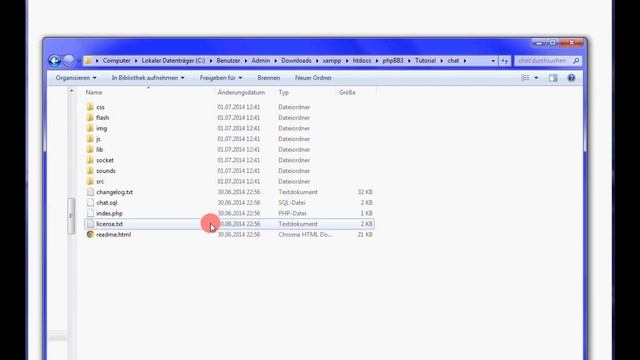Select the file name readme.html
640x360 pixels.
coord(114,234)
